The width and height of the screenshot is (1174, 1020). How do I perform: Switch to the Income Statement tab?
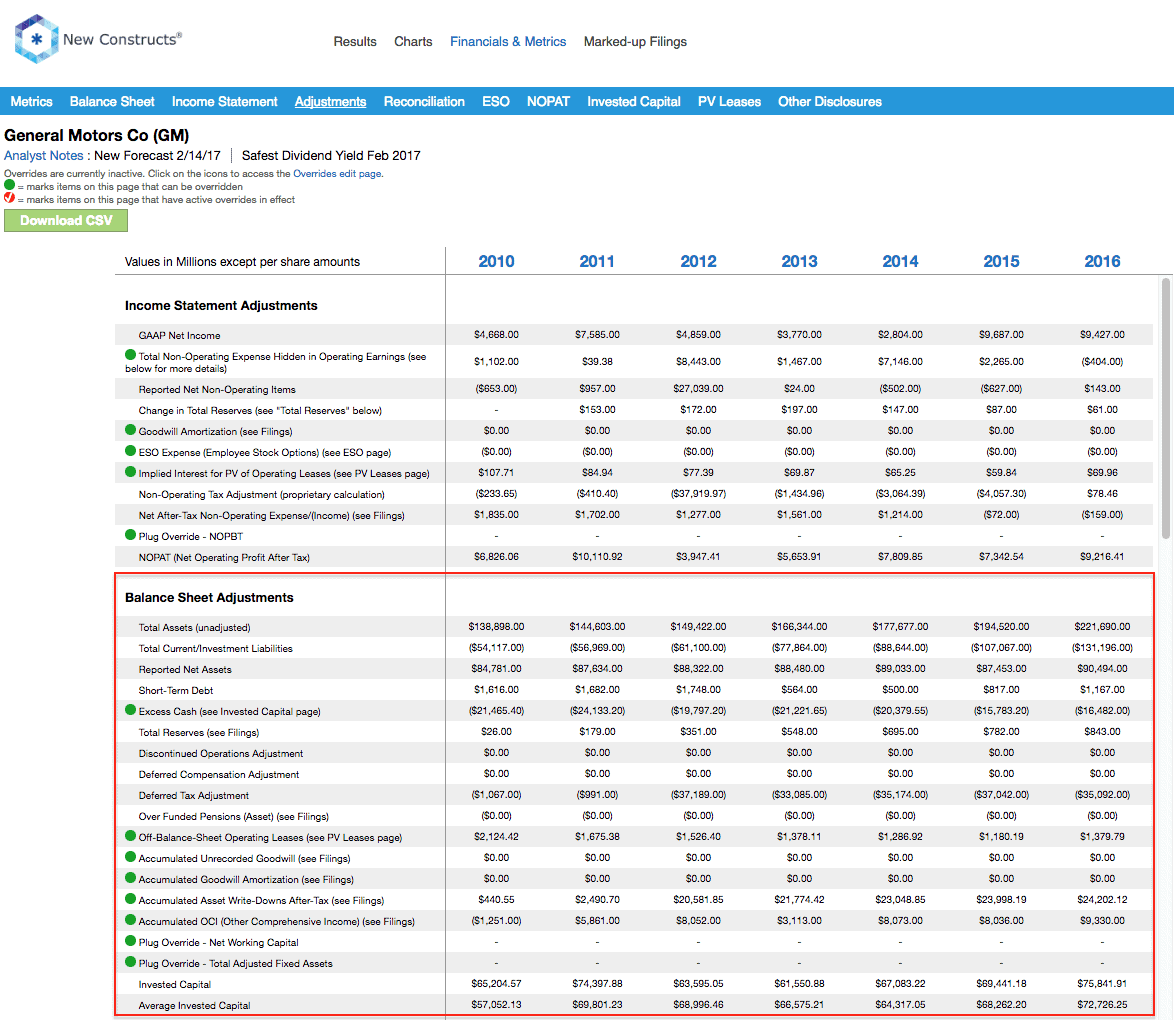(225, 102)
